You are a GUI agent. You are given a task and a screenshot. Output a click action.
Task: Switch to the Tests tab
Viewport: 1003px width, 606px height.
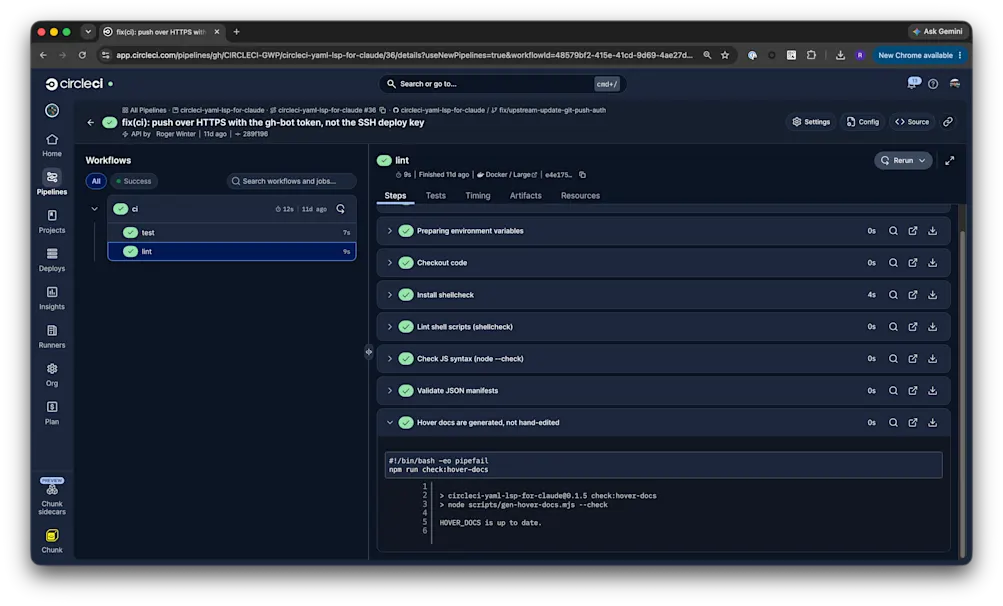coord(436,196)
